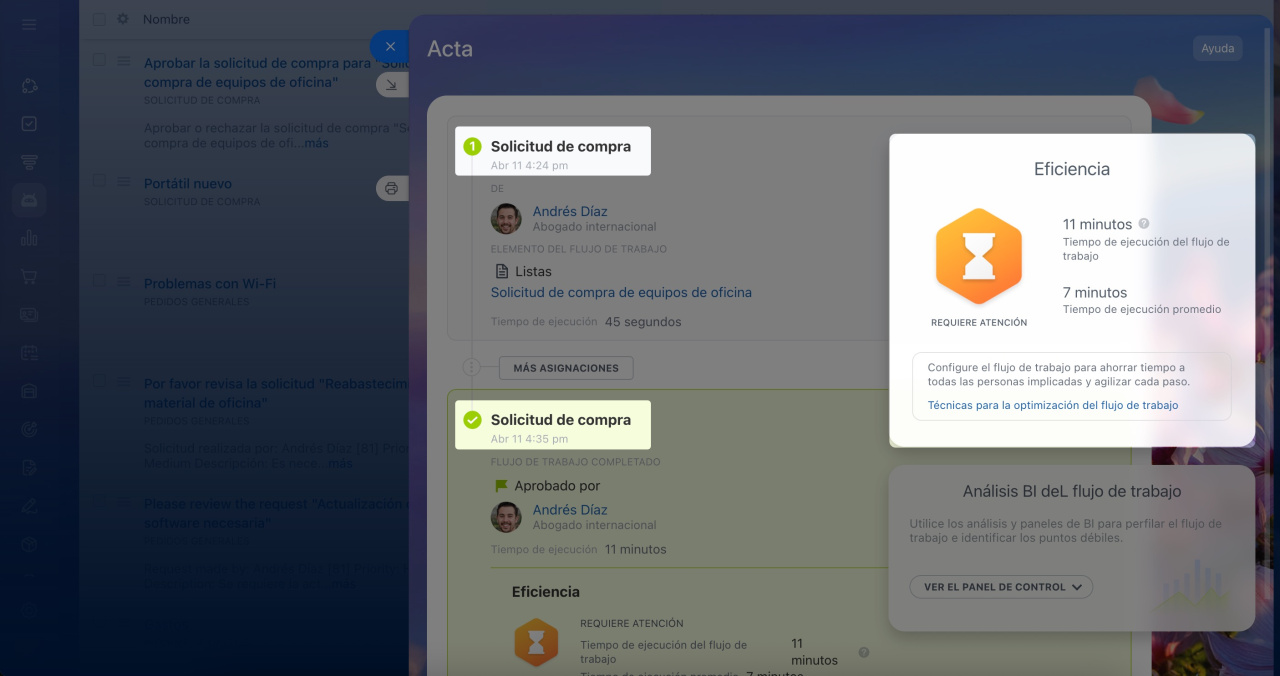Click the Listas document icon
The height and width of the screenshot is (676, 1280).
tap(502, 271)
